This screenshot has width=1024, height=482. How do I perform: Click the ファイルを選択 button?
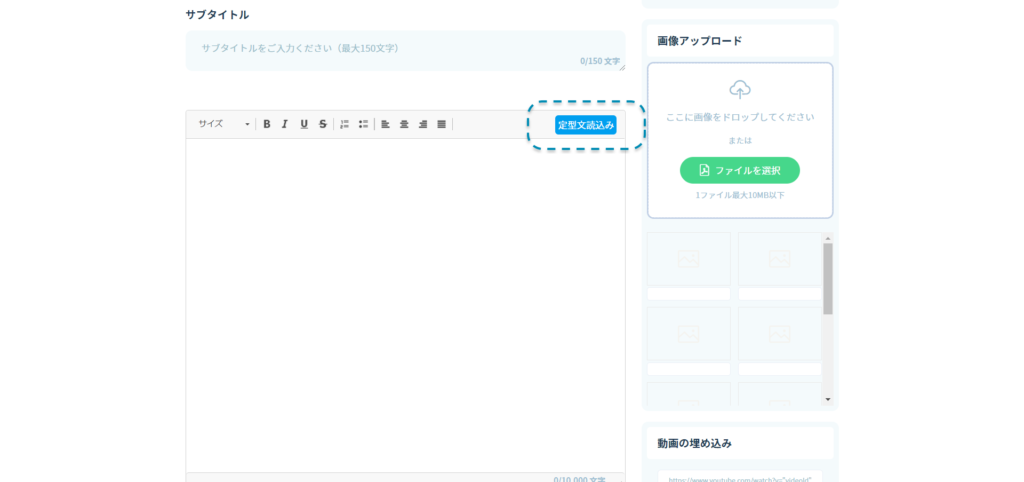tap(739, 170)
